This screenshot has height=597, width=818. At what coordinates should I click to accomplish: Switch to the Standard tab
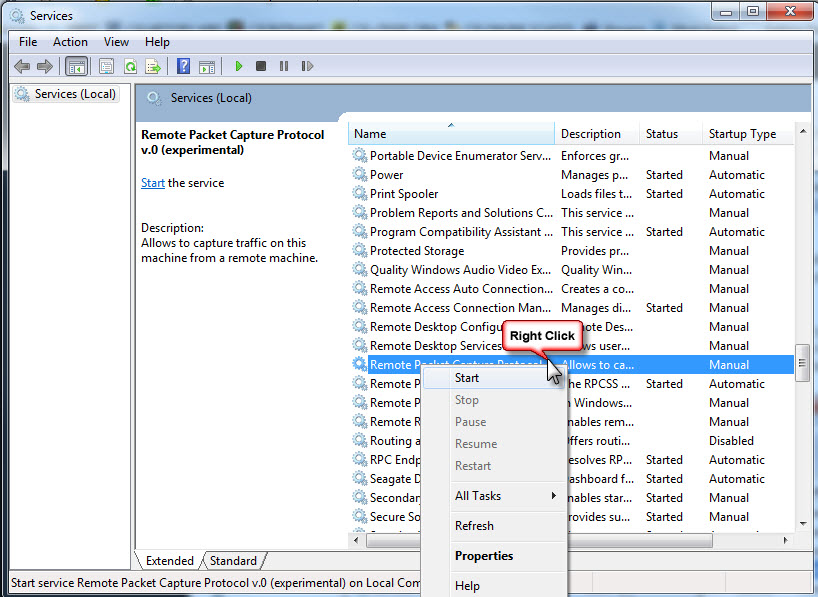pyautogui.click(x=233, y=561)
